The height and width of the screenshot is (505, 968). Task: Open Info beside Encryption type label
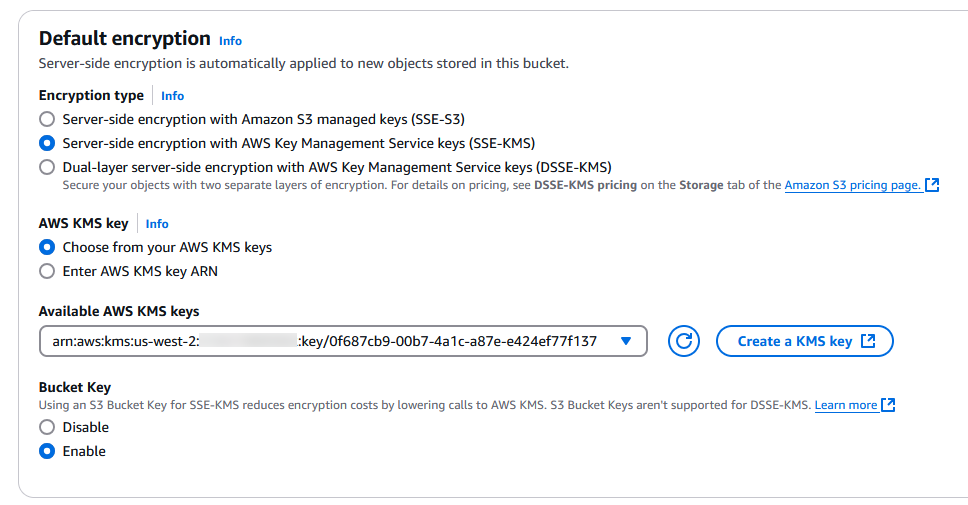coord(172,96)
